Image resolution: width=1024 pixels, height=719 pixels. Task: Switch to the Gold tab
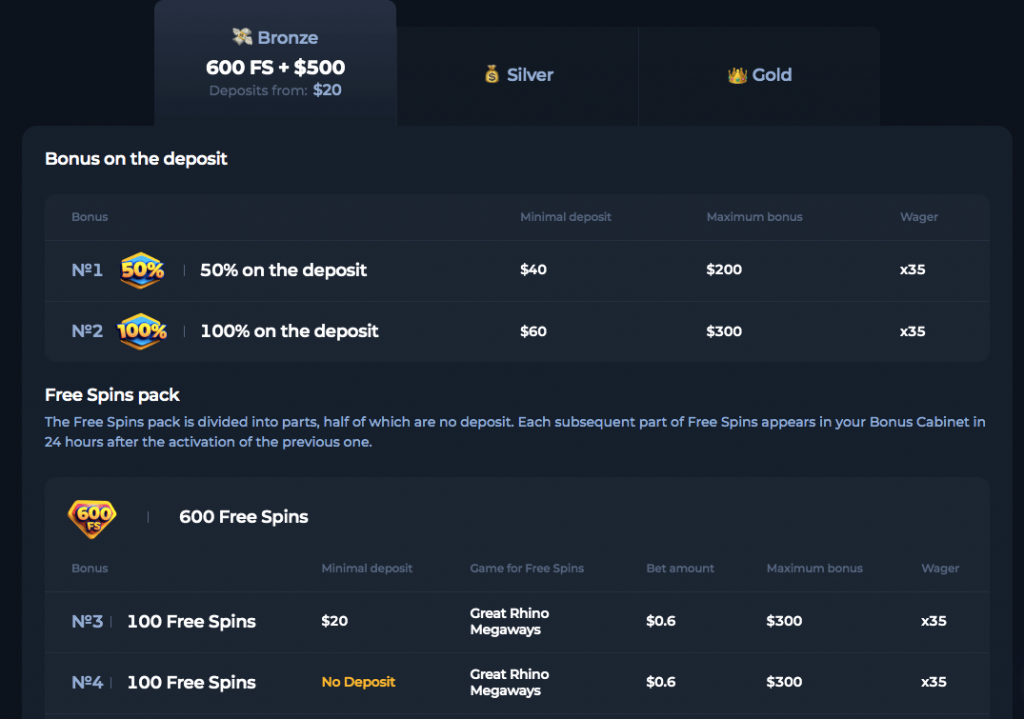759,76
